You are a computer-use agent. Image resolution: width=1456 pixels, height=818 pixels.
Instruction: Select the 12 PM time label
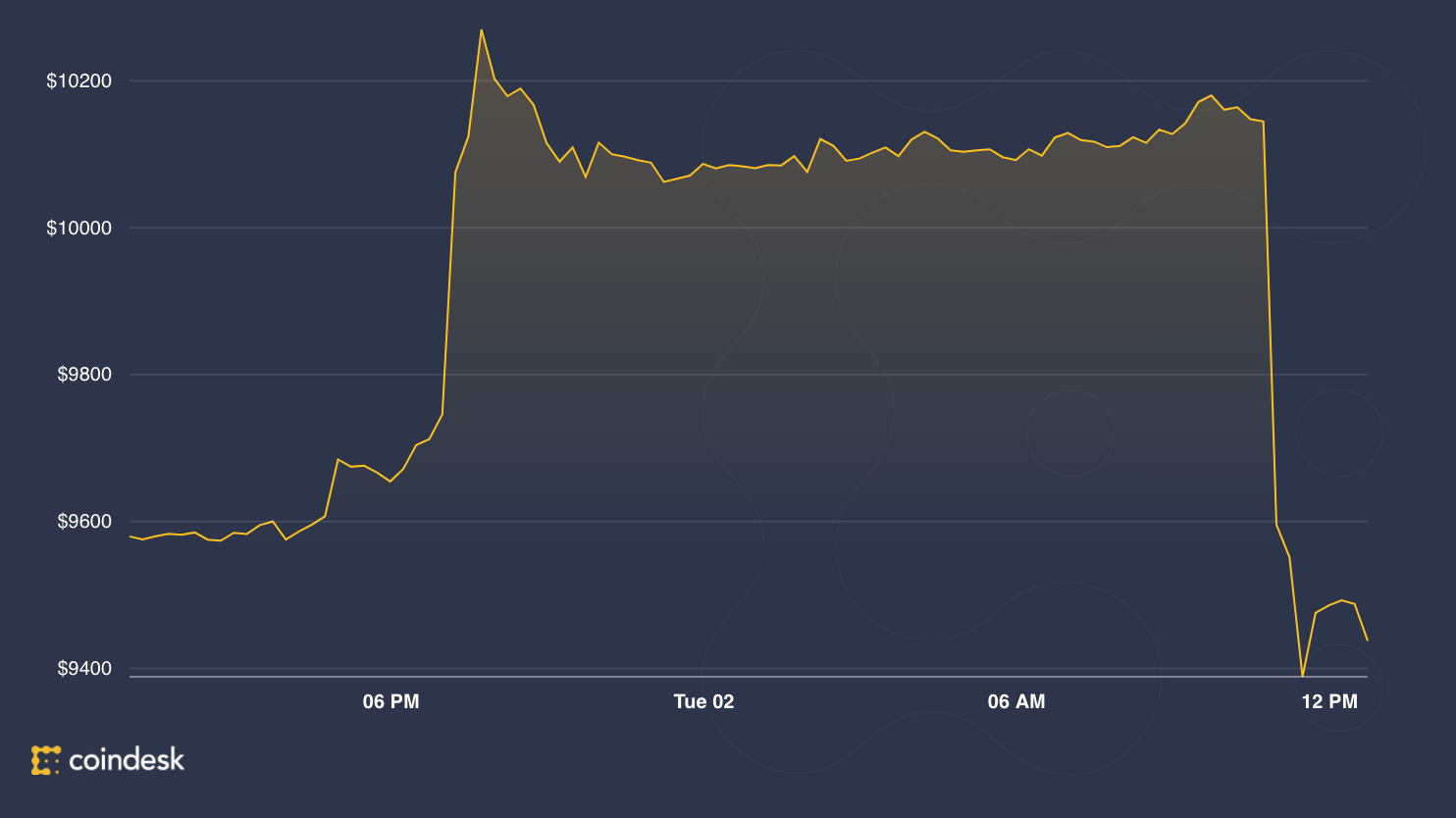coord(1329,701)
